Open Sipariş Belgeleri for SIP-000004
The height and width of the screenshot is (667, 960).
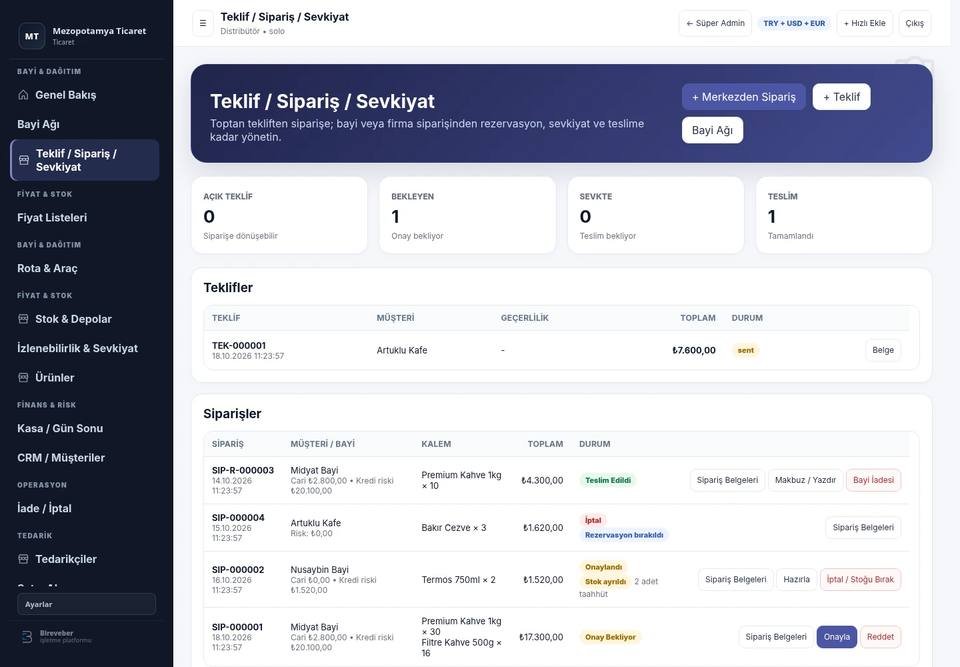(x=863, y=527)
